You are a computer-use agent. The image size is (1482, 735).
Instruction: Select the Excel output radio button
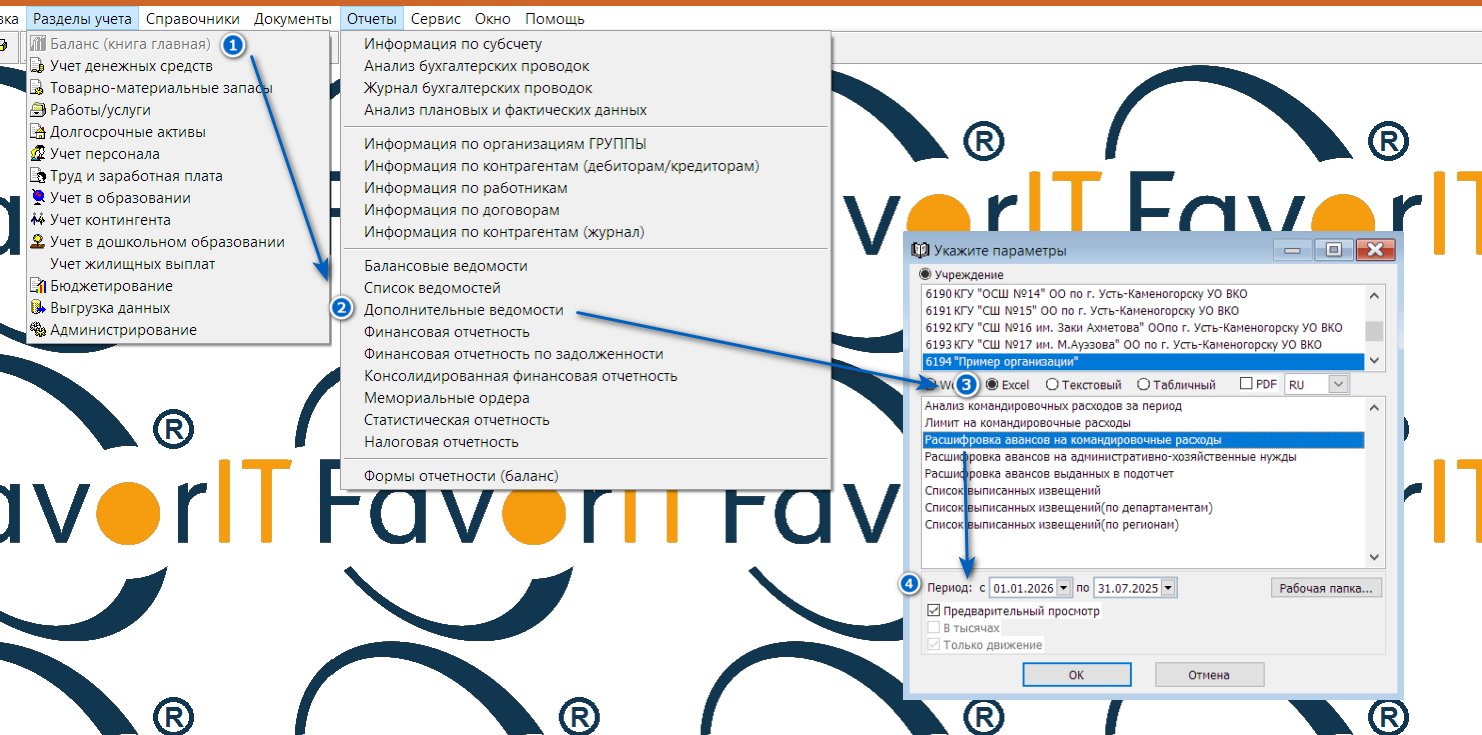(992, 385)
